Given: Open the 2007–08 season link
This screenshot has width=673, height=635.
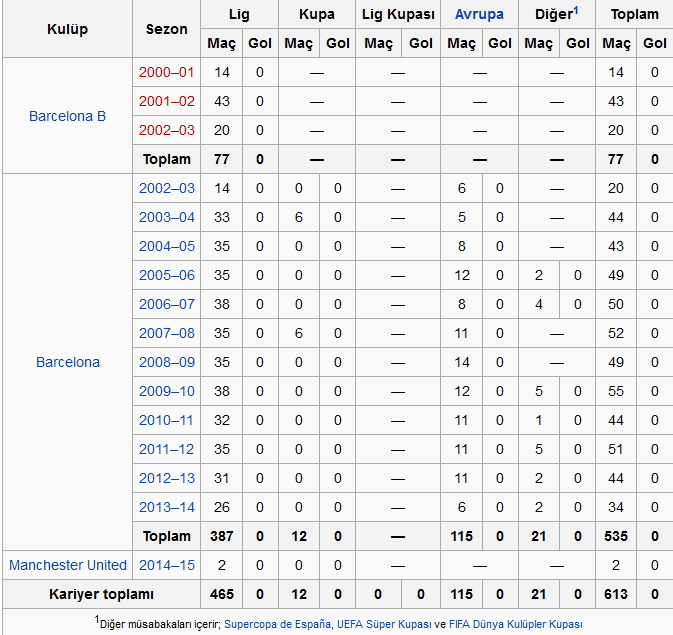Looking at the screenshot, I should [x=167, y=333].
